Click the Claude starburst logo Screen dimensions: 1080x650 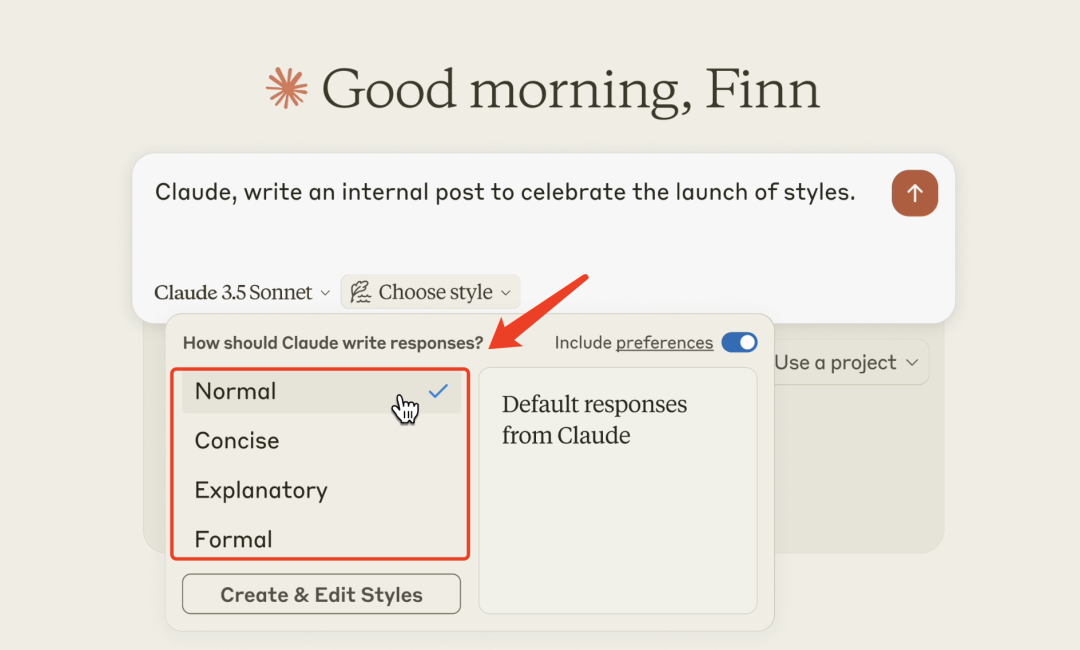(287, 88)
